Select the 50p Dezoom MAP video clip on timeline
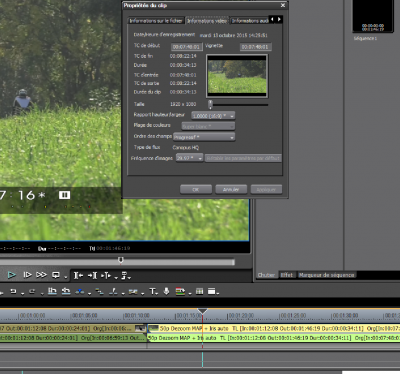The image size is (400, 374). 273,329
